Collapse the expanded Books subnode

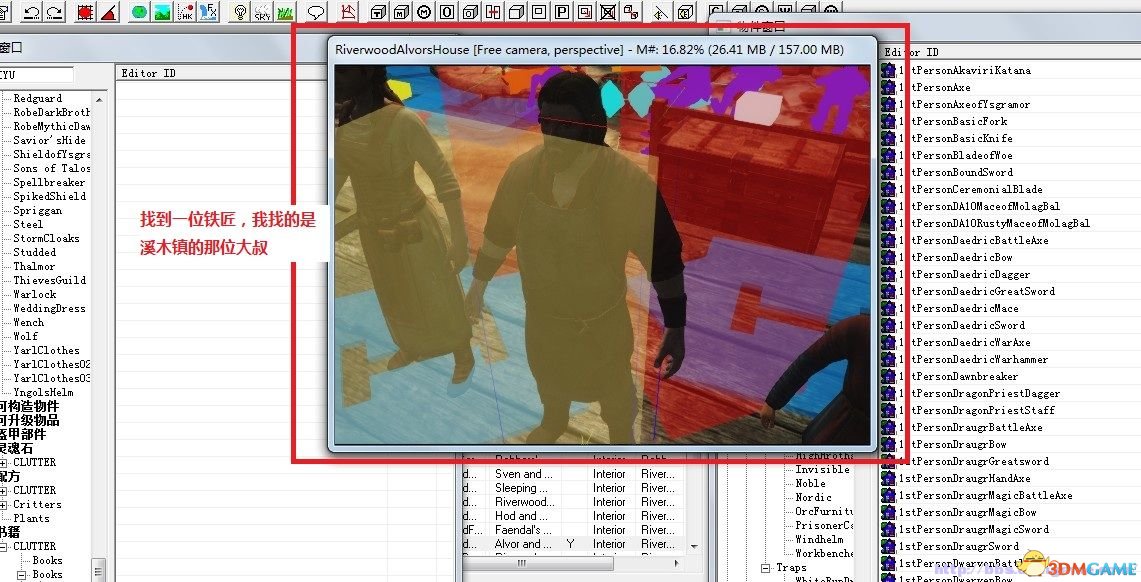click(22, 575)
